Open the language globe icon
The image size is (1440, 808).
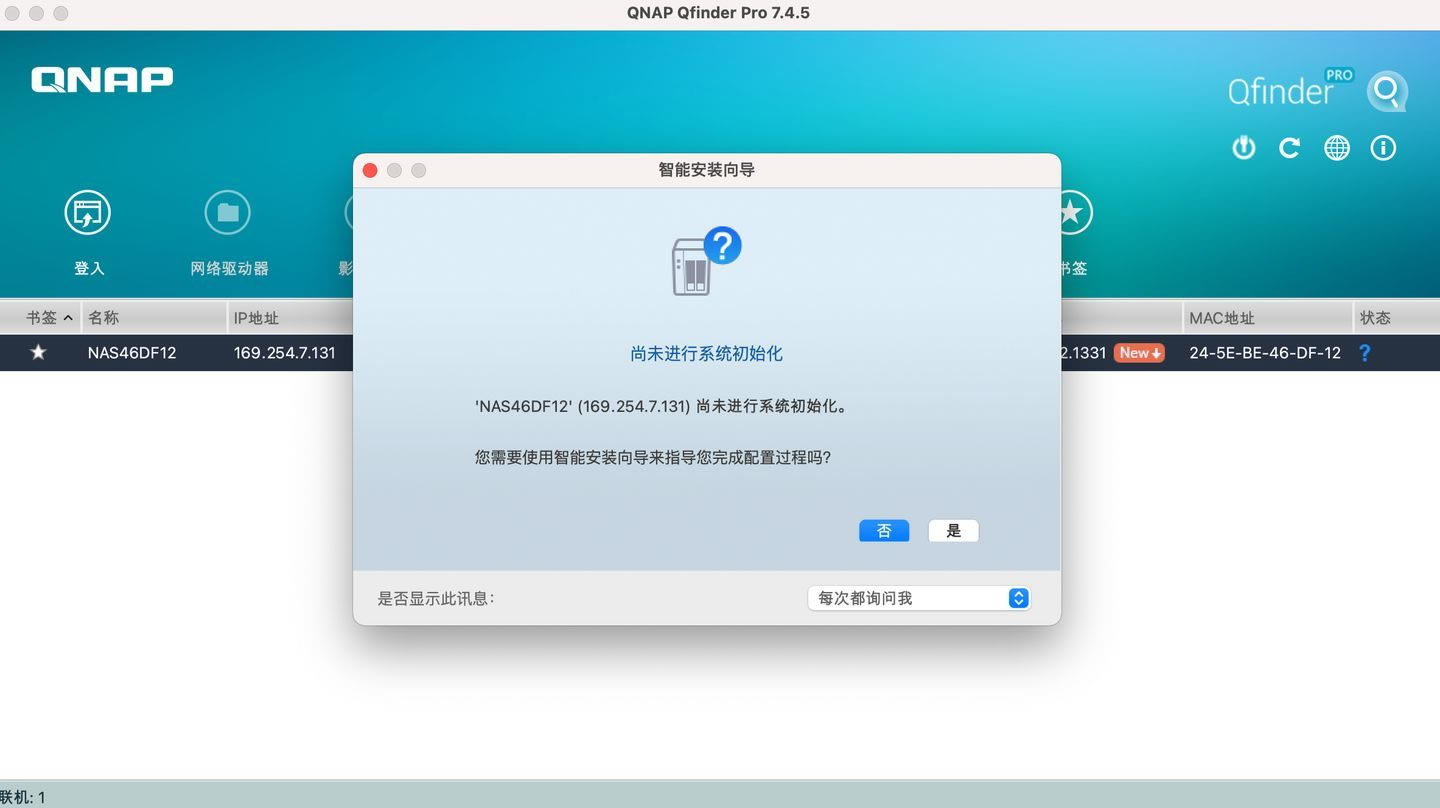pos(1337,148)
